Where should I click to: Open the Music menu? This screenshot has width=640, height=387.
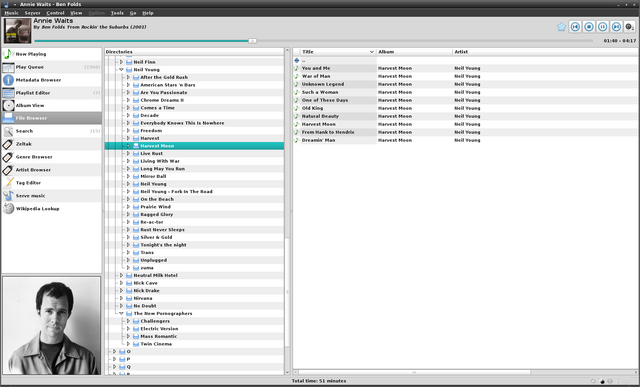tap(11, 13)
